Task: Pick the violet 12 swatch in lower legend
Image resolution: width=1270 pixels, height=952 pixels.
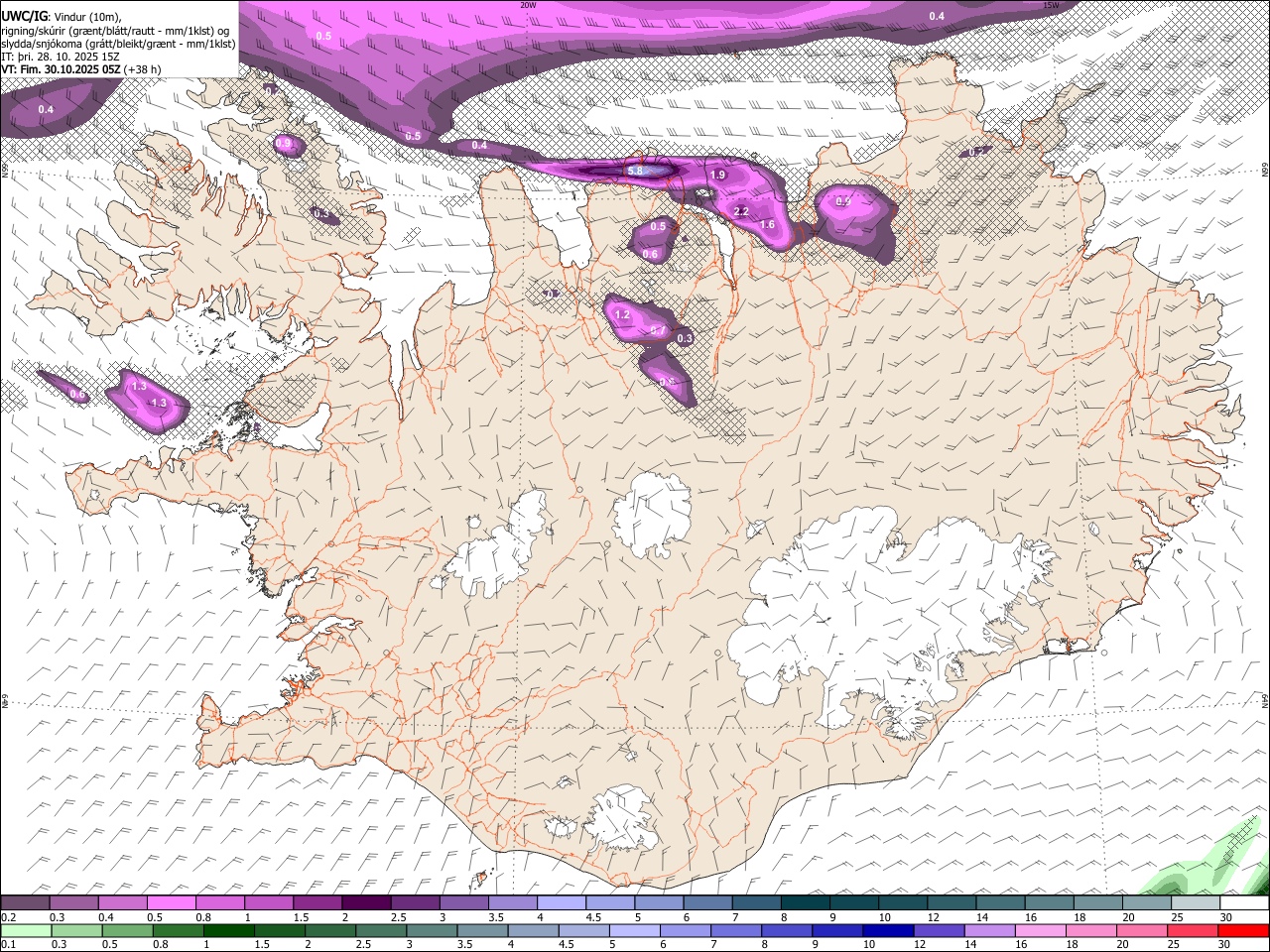Action: 938,930
